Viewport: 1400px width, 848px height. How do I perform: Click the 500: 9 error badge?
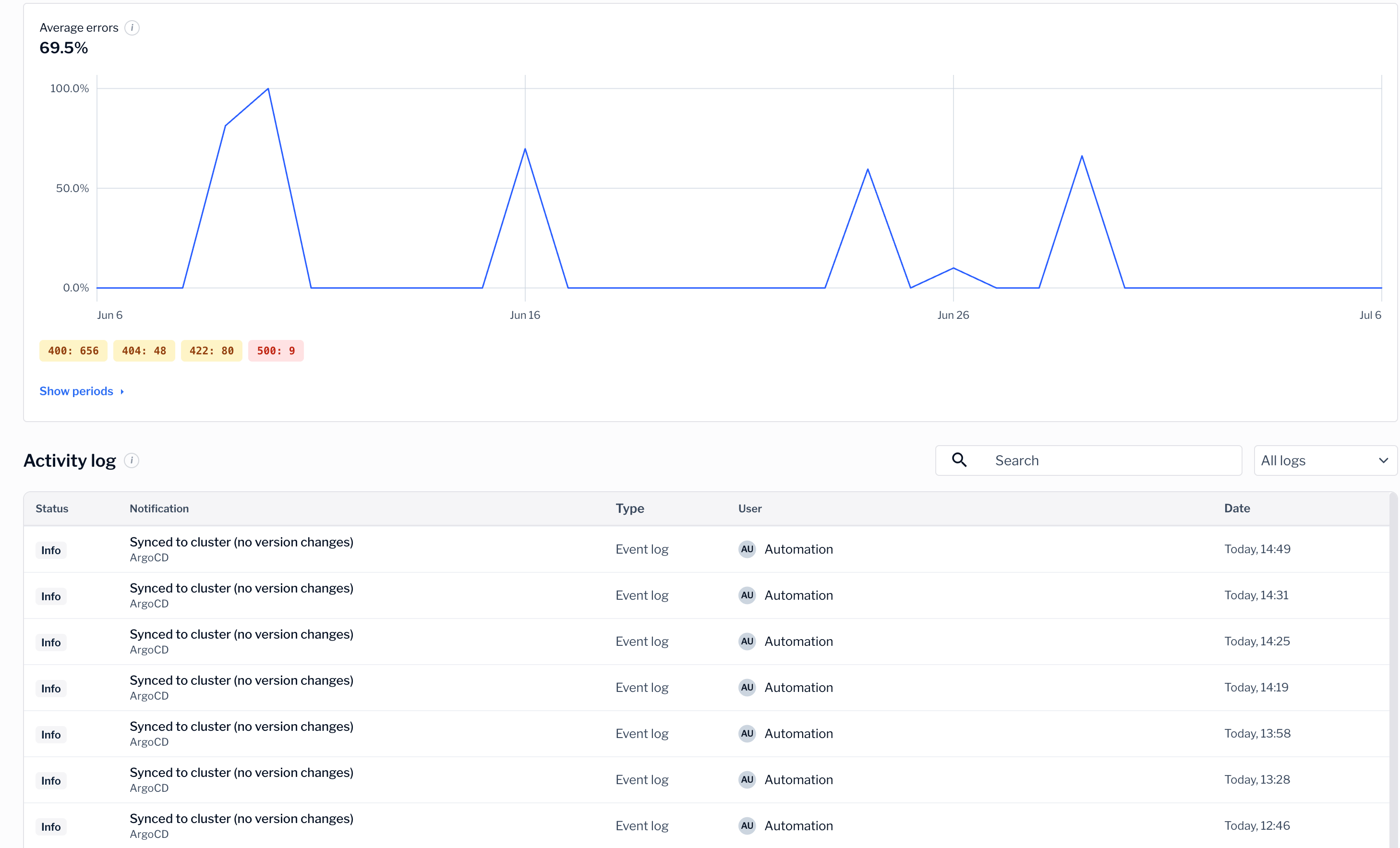click(276, 351)
